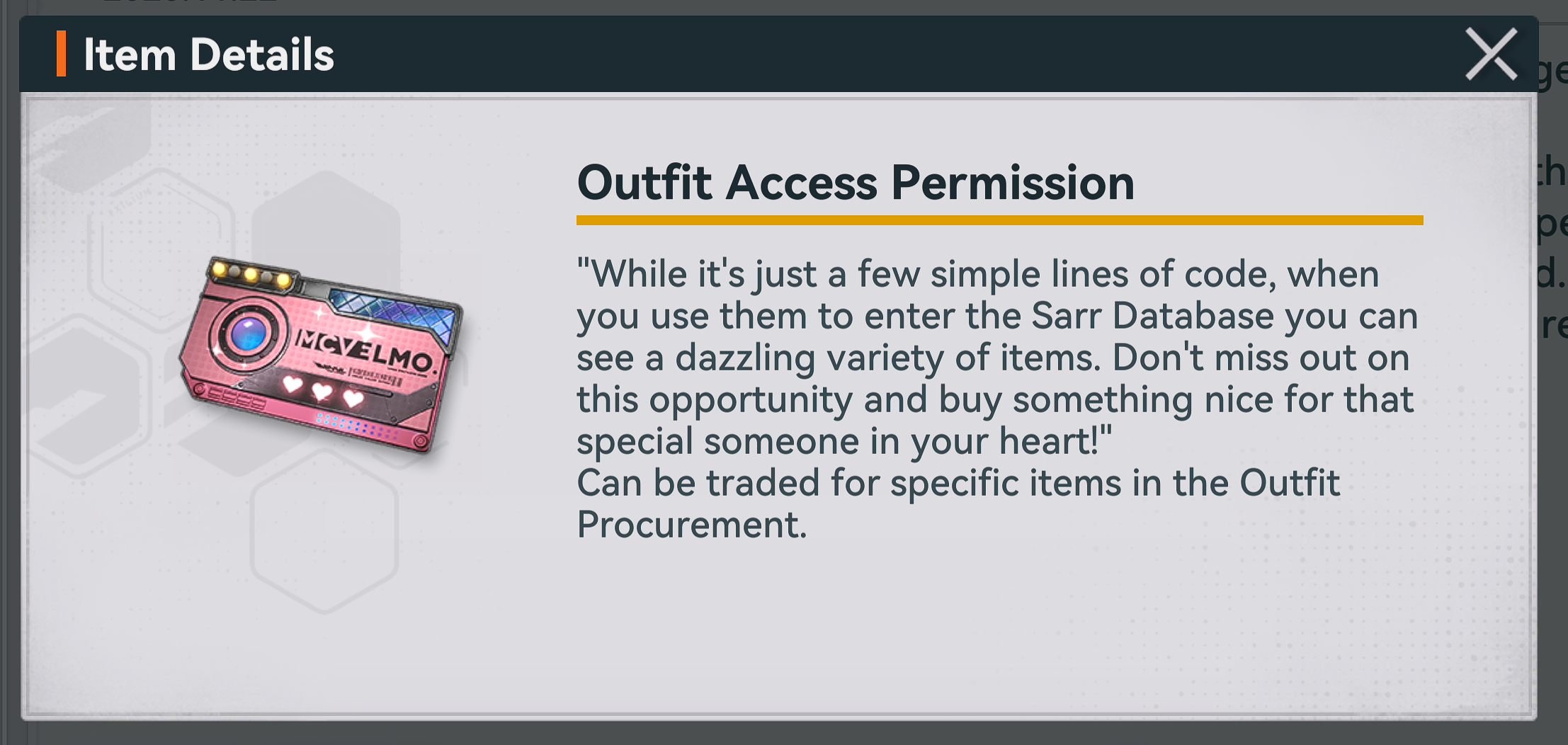Click the dark header bar of the dialog

[850, 54]
